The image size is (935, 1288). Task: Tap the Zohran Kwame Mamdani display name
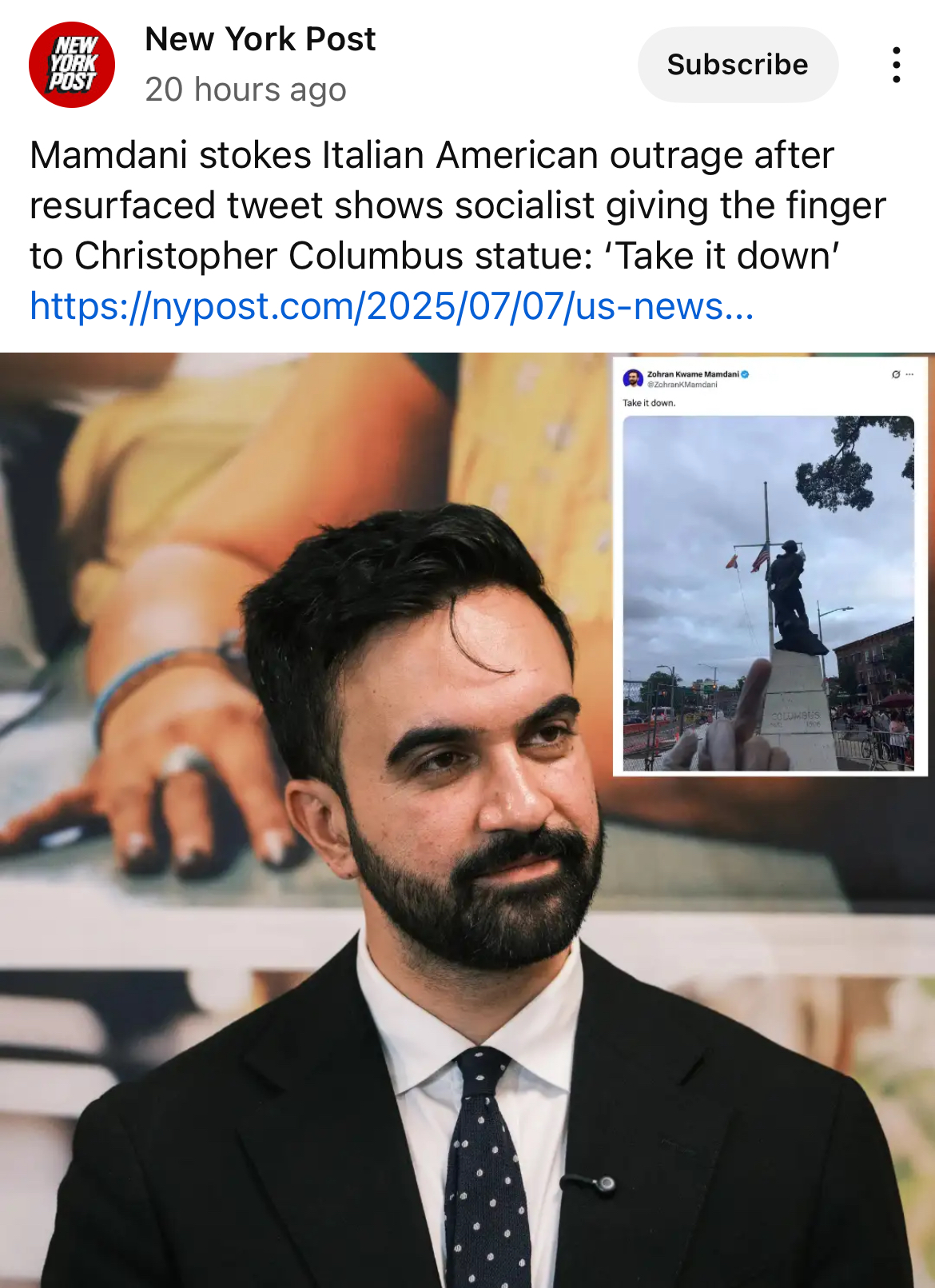693,374
